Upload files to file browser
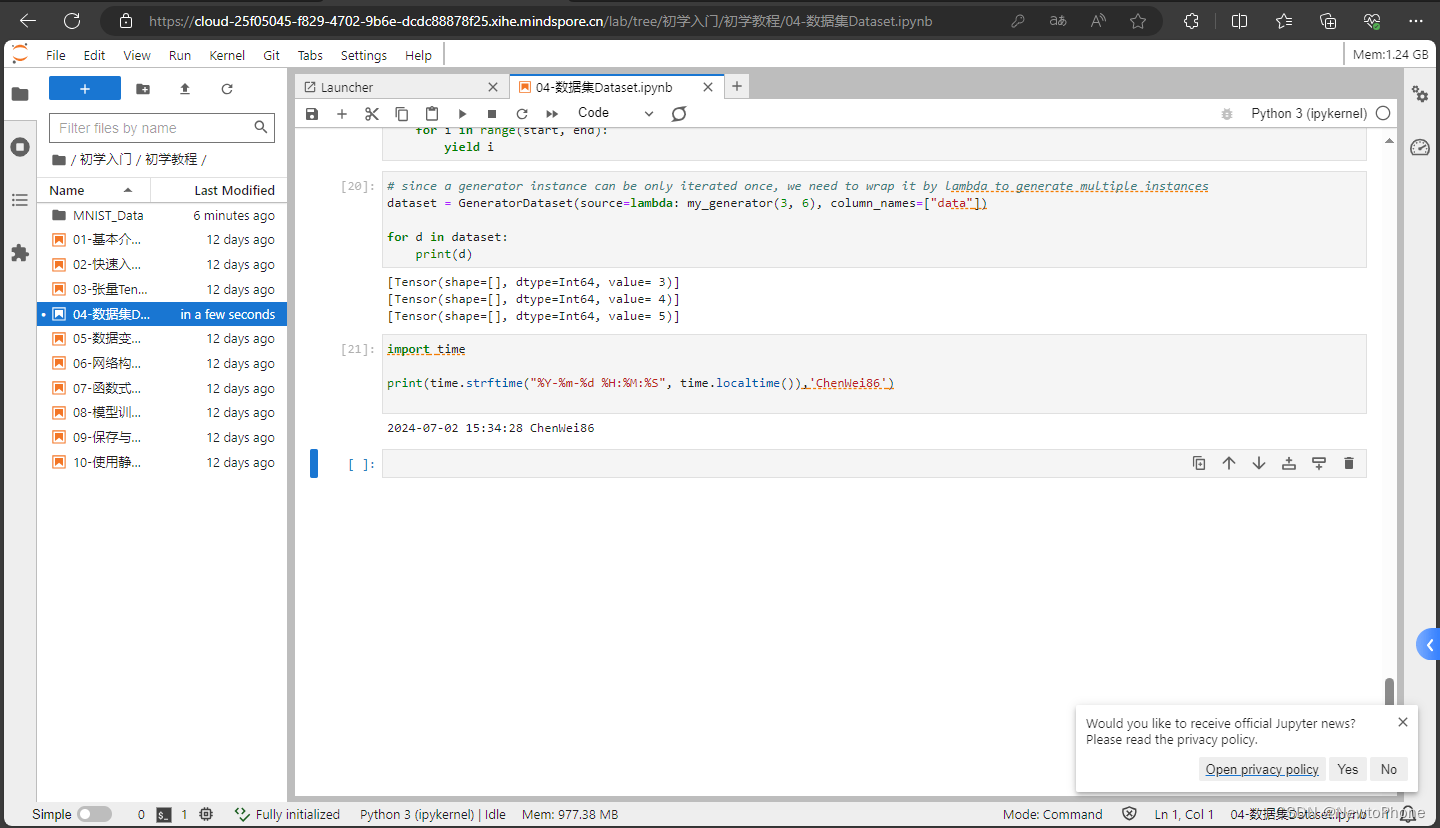1440x828 pixels. coord(185,89)
